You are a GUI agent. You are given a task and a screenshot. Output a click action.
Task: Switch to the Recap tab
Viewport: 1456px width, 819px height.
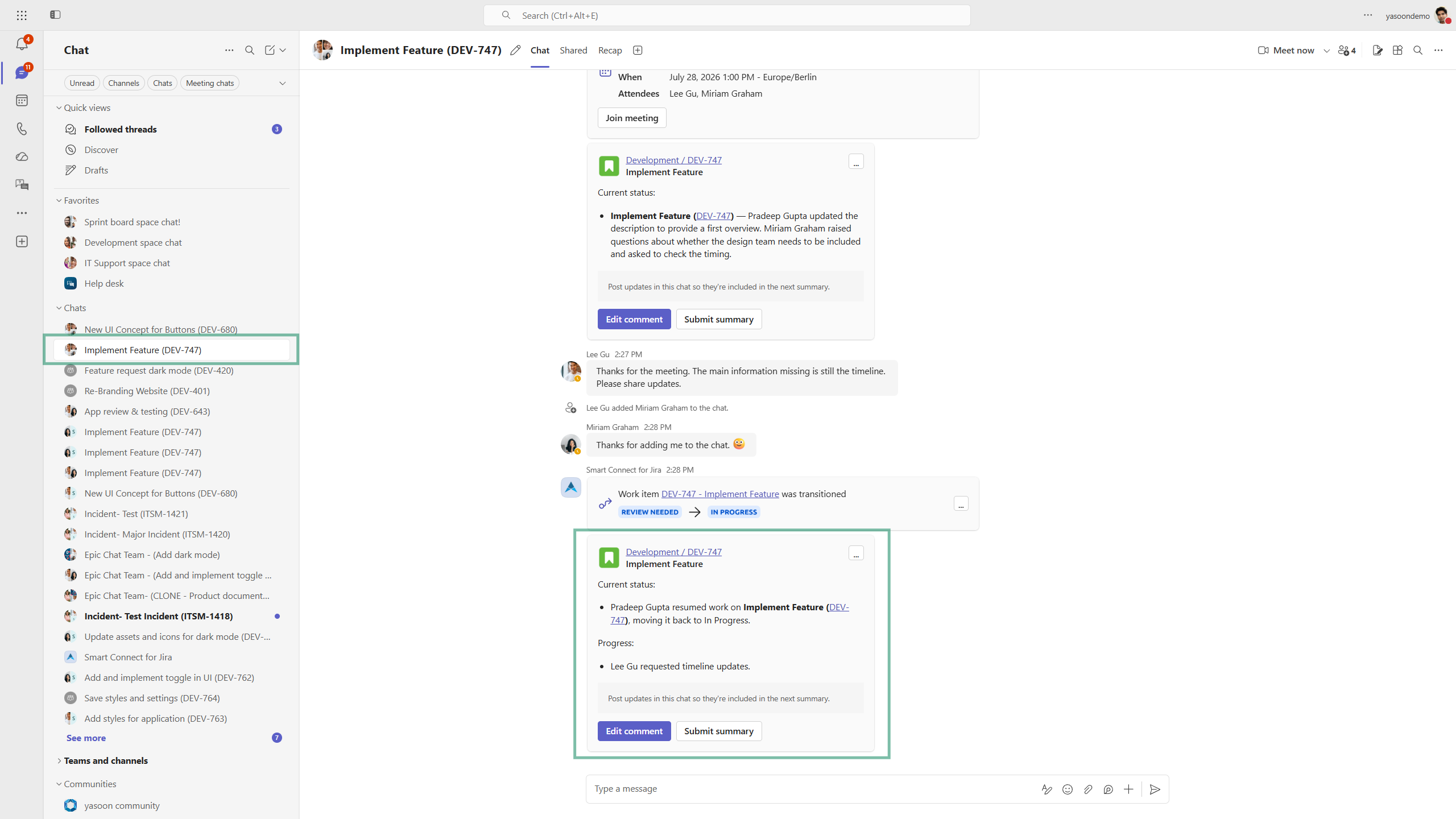click(x=610, y=50)
